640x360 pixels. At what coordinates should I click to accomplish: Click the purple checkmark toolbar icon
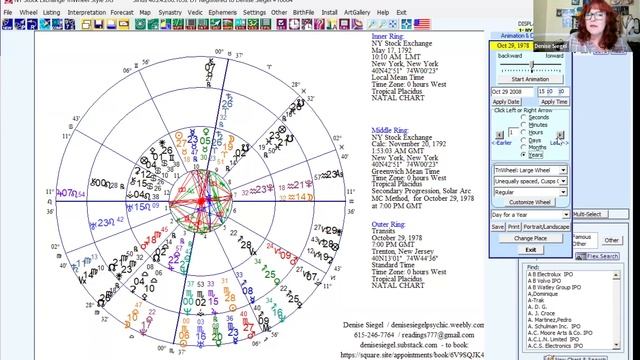(282, 24)
